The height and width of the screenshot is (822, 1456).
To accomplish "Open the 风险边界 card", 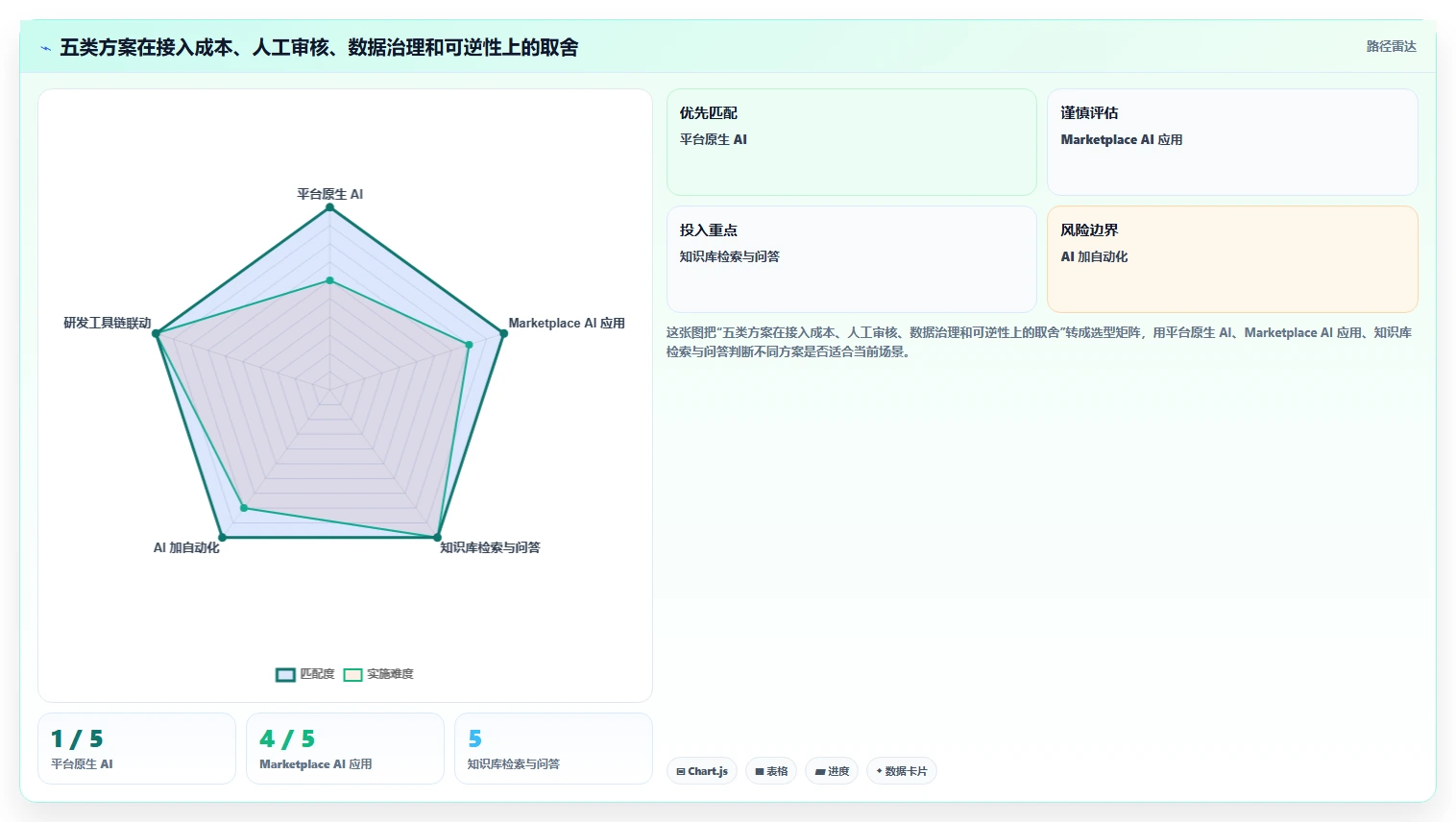I will pos(1232,259).
